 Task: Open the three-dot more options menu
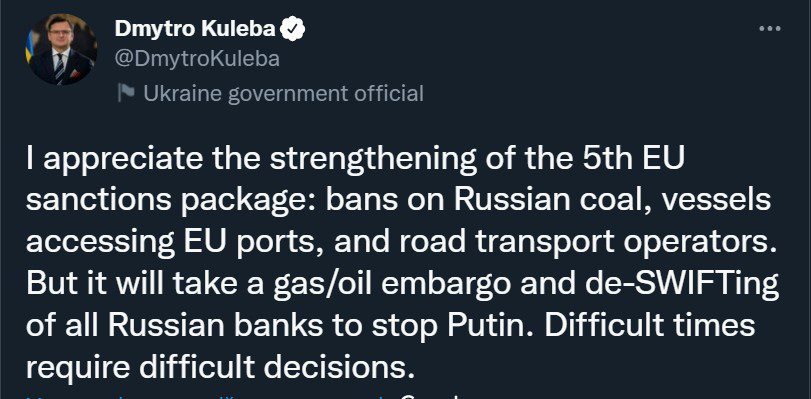(769, 29)
